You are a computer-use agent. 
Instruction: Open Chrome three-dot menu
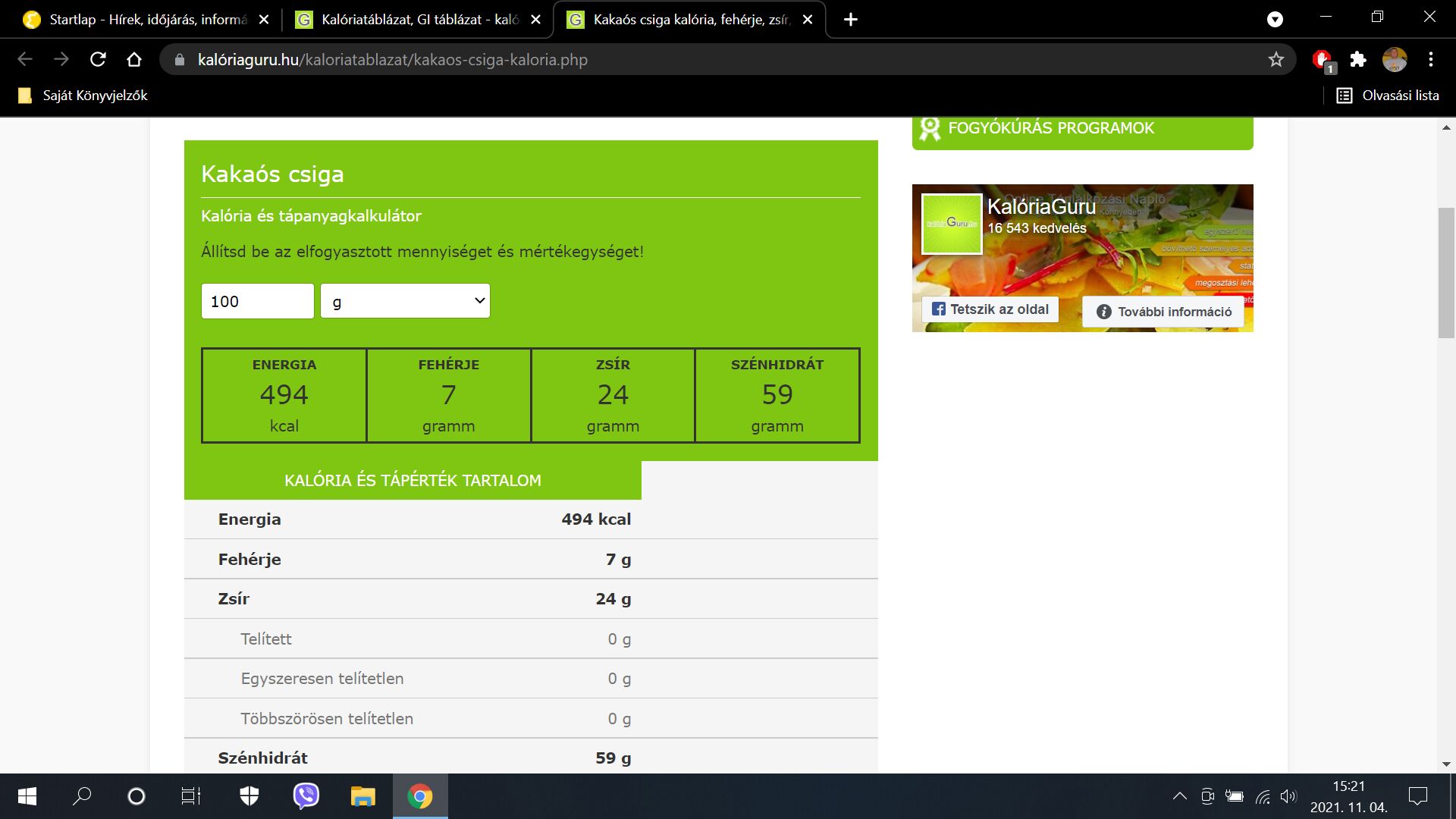coord(1431,59)
